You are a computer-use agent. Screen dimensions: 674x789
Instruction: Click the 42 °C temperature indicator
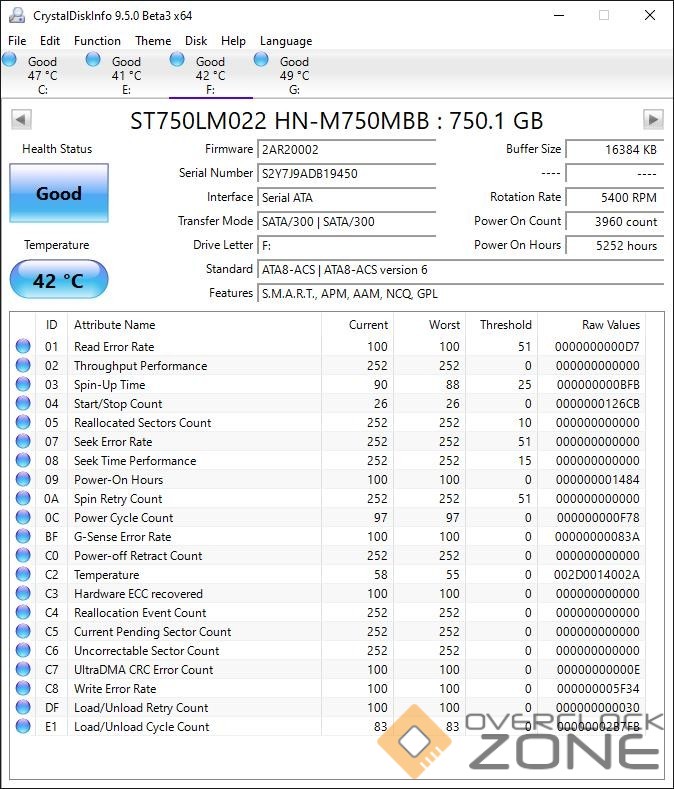[x=58, y=280]
